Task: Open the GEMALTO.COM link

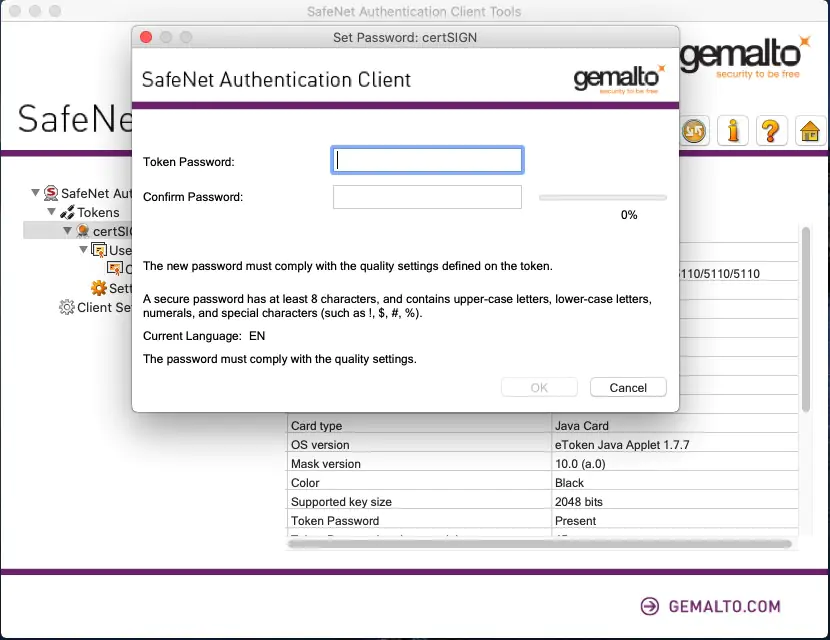Action: coord(710,606)
